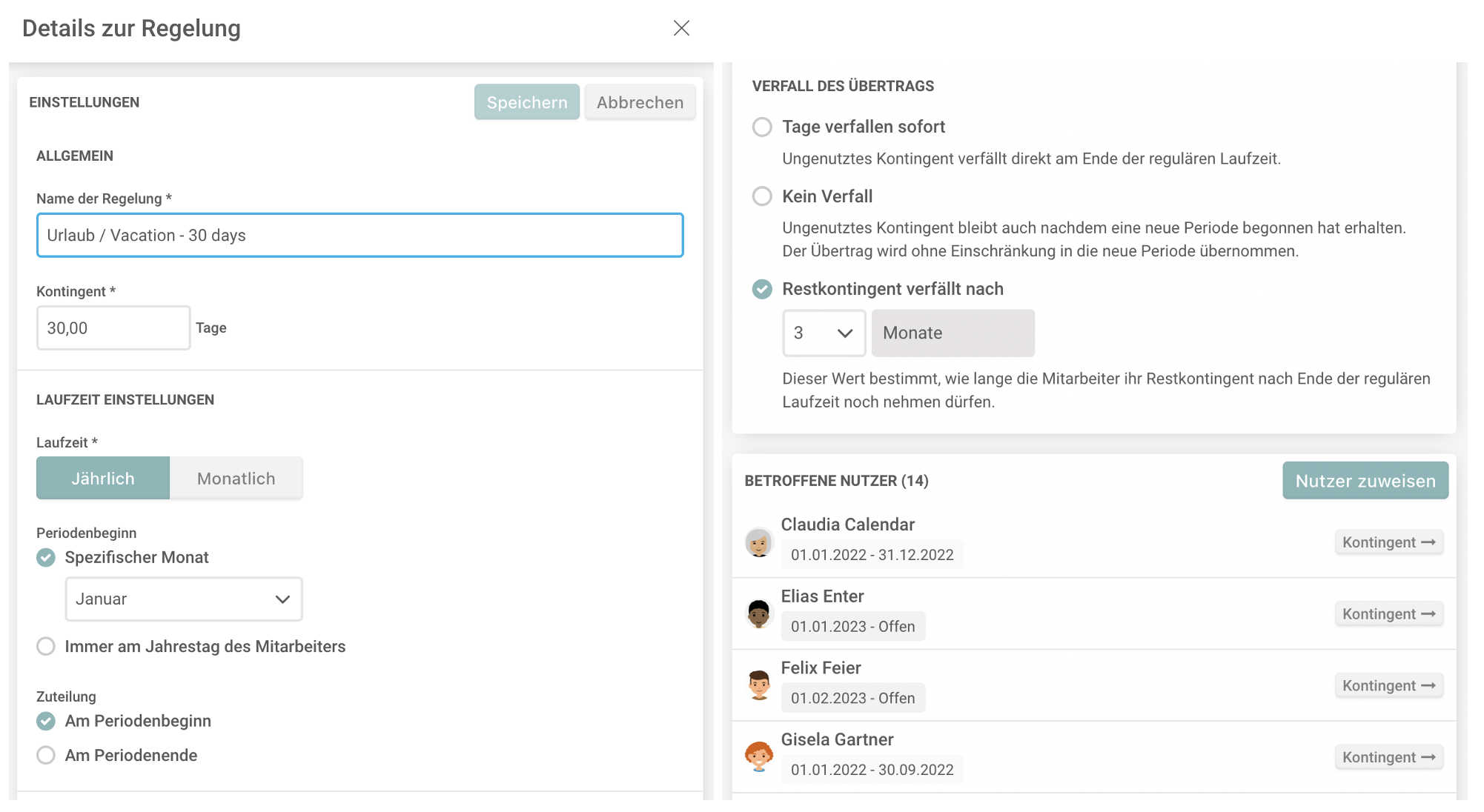The image size is (1484, 812).
Task: Open Kontingent for Gisela Gartner
Action: 1389,757
